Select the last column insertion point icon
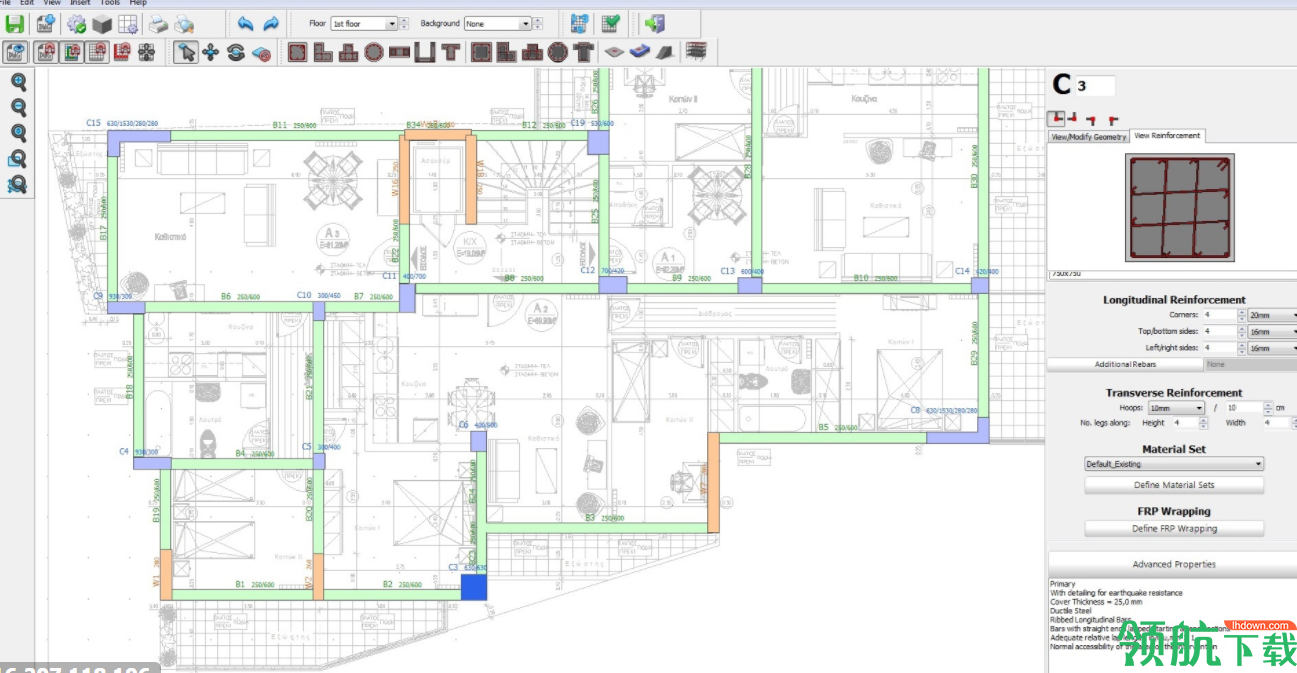This screenshot has height=673, width=1297. coord(1113,119)
